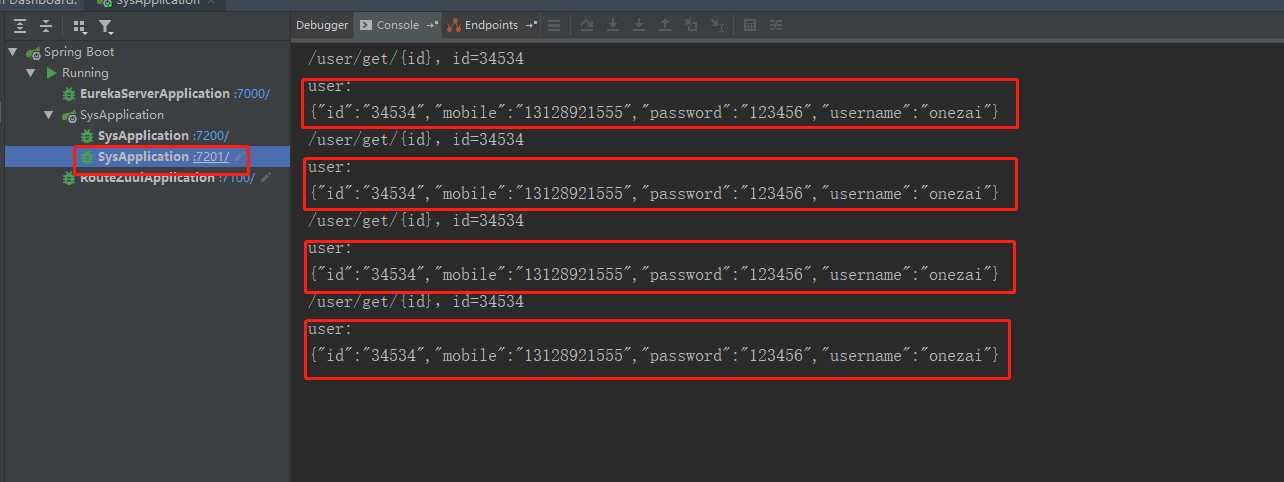
Task: Click Trace Current Stream Chain icon
Action: coord(777,26)
